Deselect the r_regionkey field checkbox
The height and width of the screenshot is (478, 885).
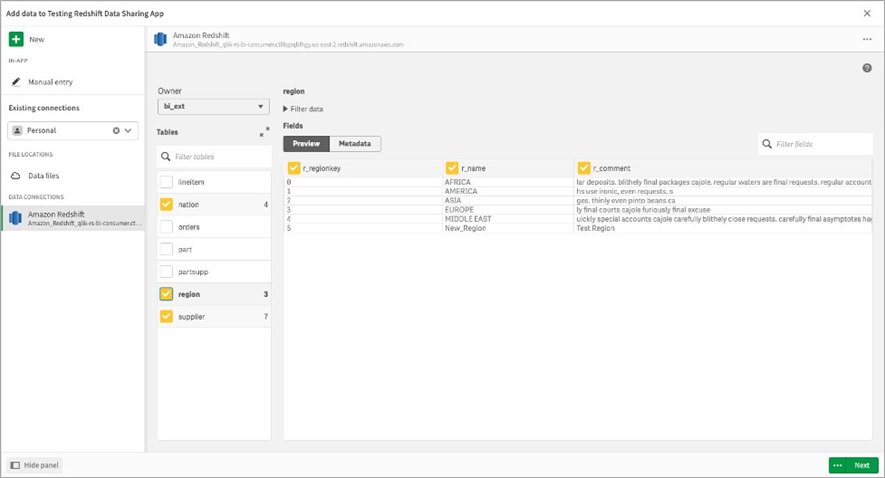pyautogui.click(x=293, y=168)
